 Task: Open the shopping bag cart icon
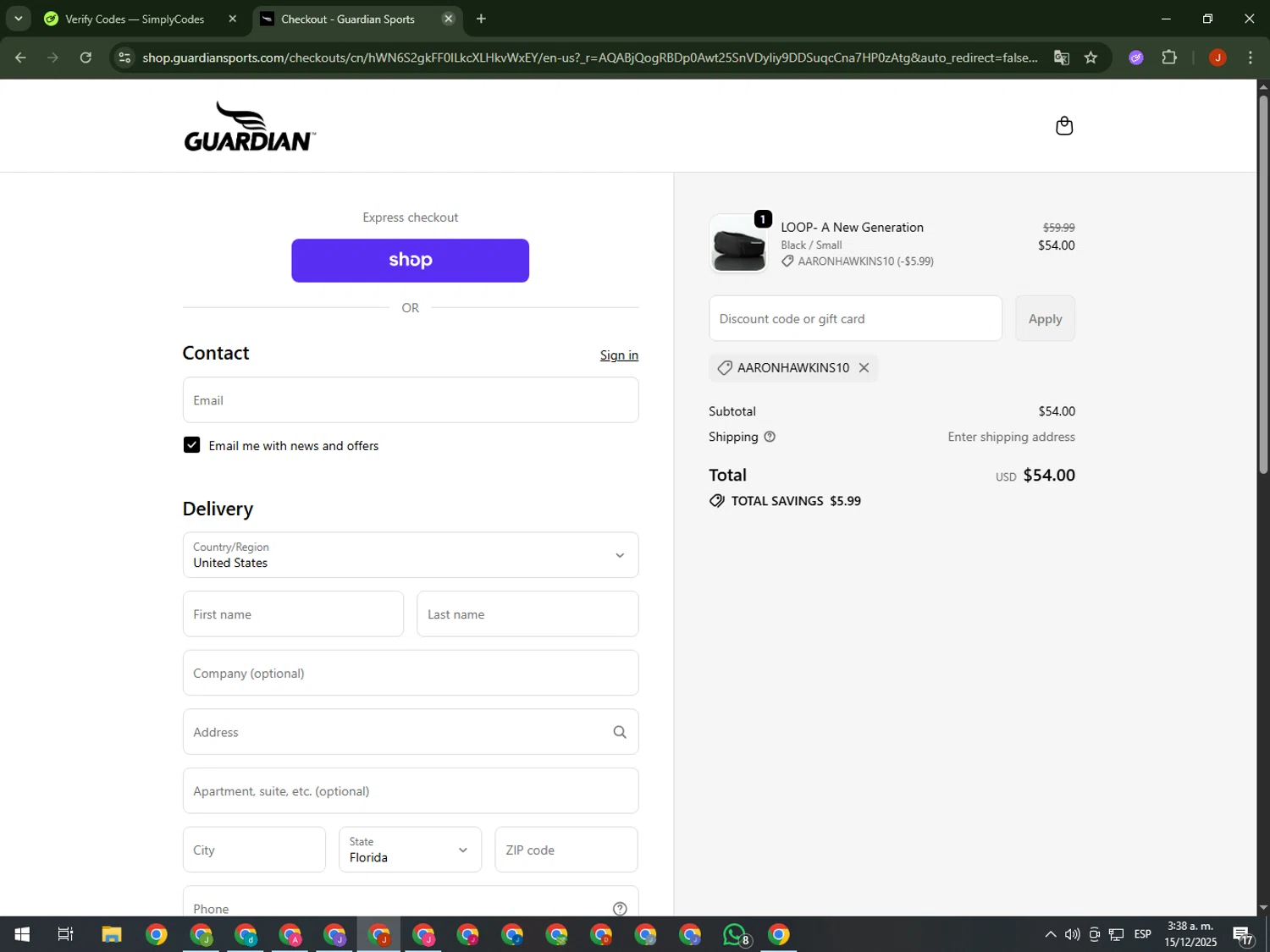(x=1064, y=126)
